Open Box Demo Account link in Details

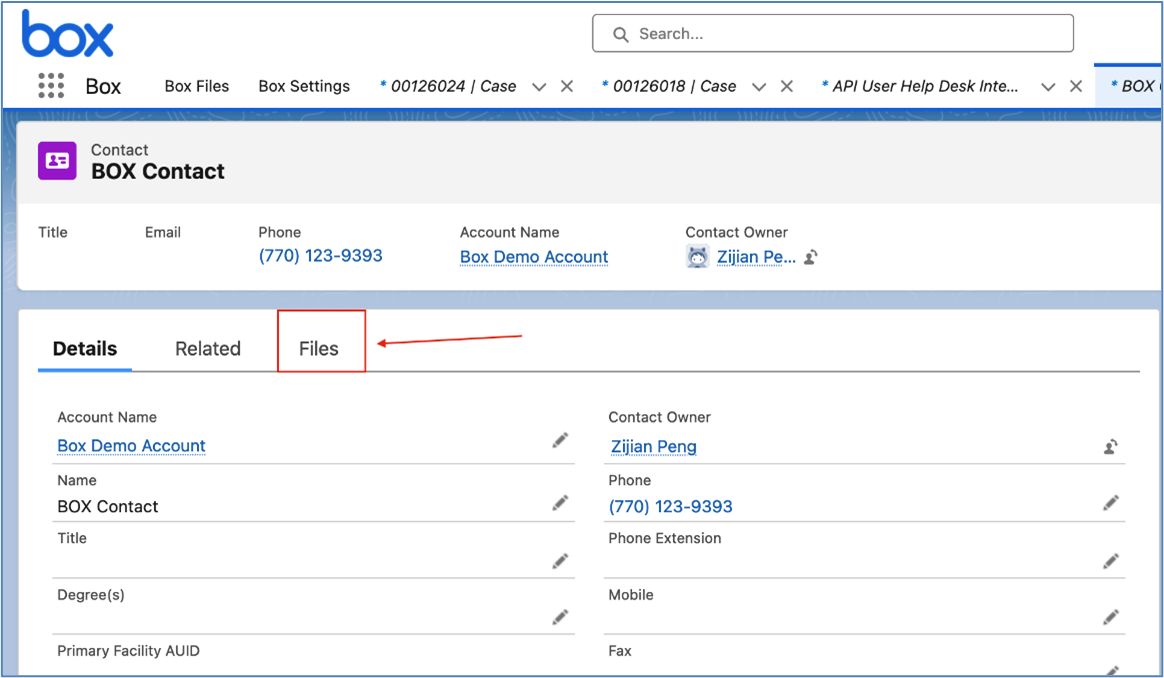(x=131, y=446)
